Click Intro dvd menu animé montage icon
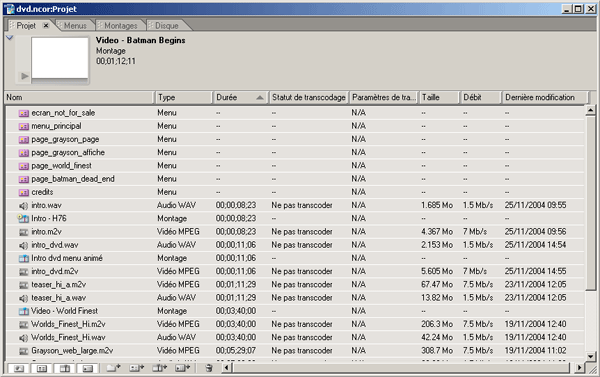600x377 pixels. (24, 258)
